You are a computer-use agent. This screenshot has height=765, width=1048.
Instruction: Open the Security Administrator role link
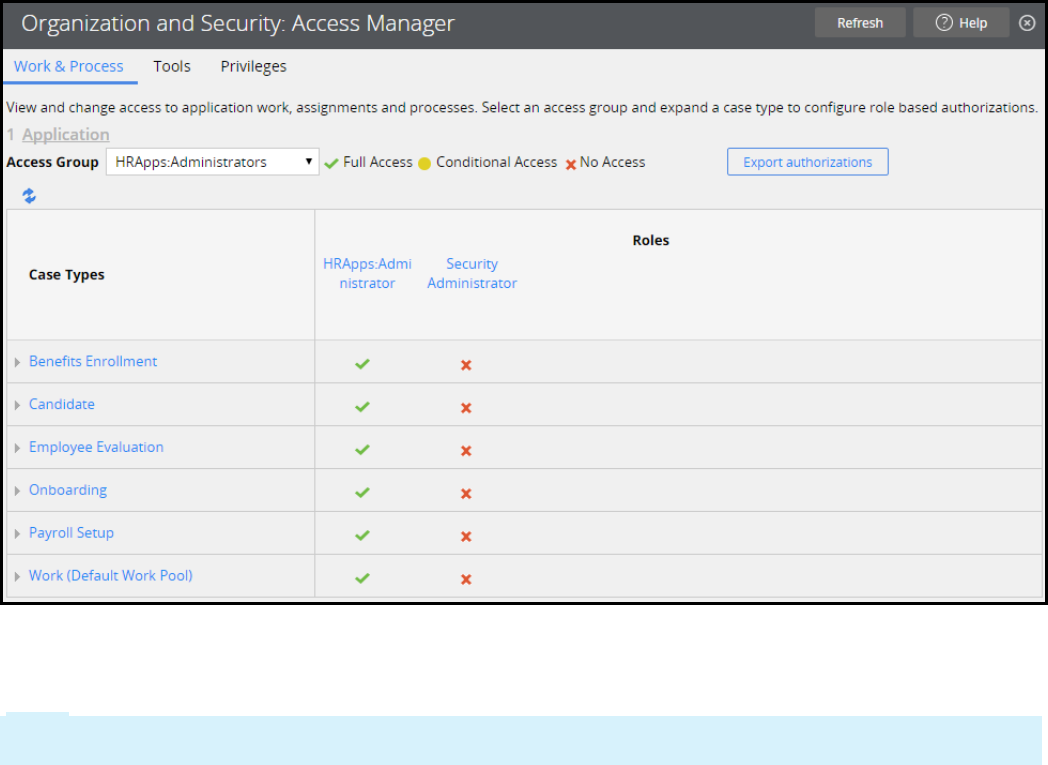pyautogui.click(x=472, y=273)
